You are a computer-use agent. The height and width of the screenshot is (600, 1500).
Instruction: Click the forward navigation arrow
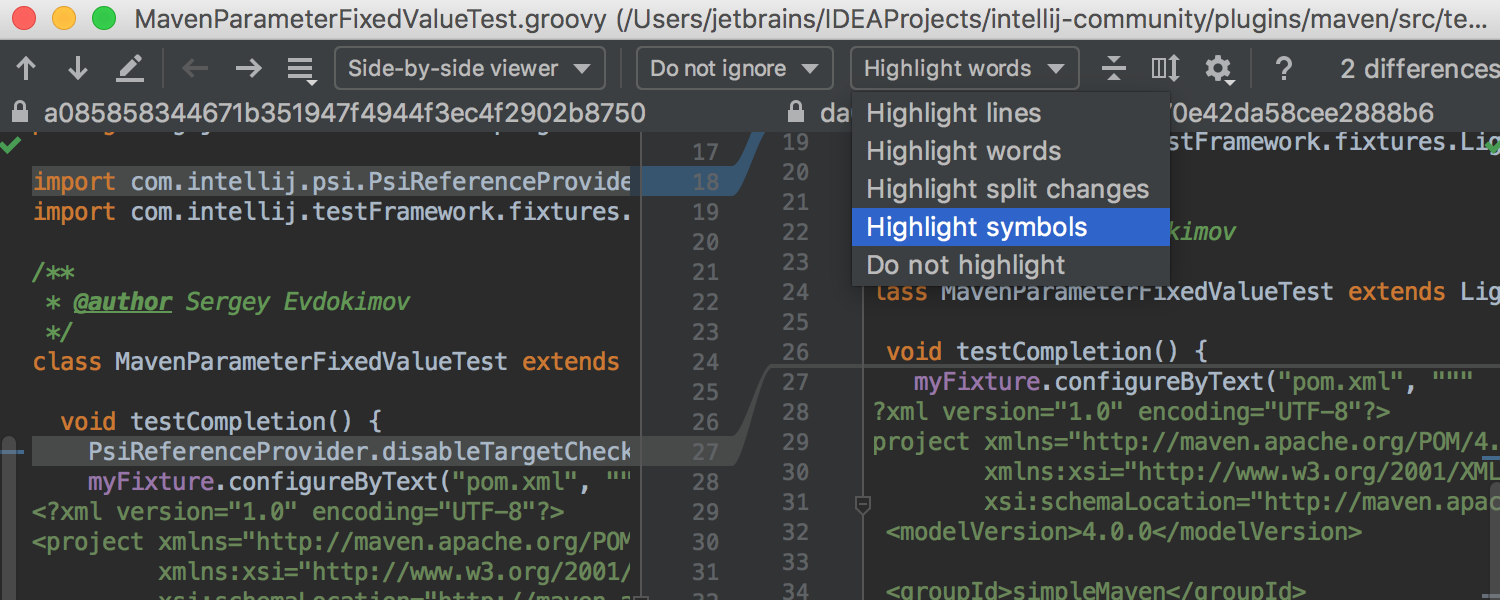[248, 68]
